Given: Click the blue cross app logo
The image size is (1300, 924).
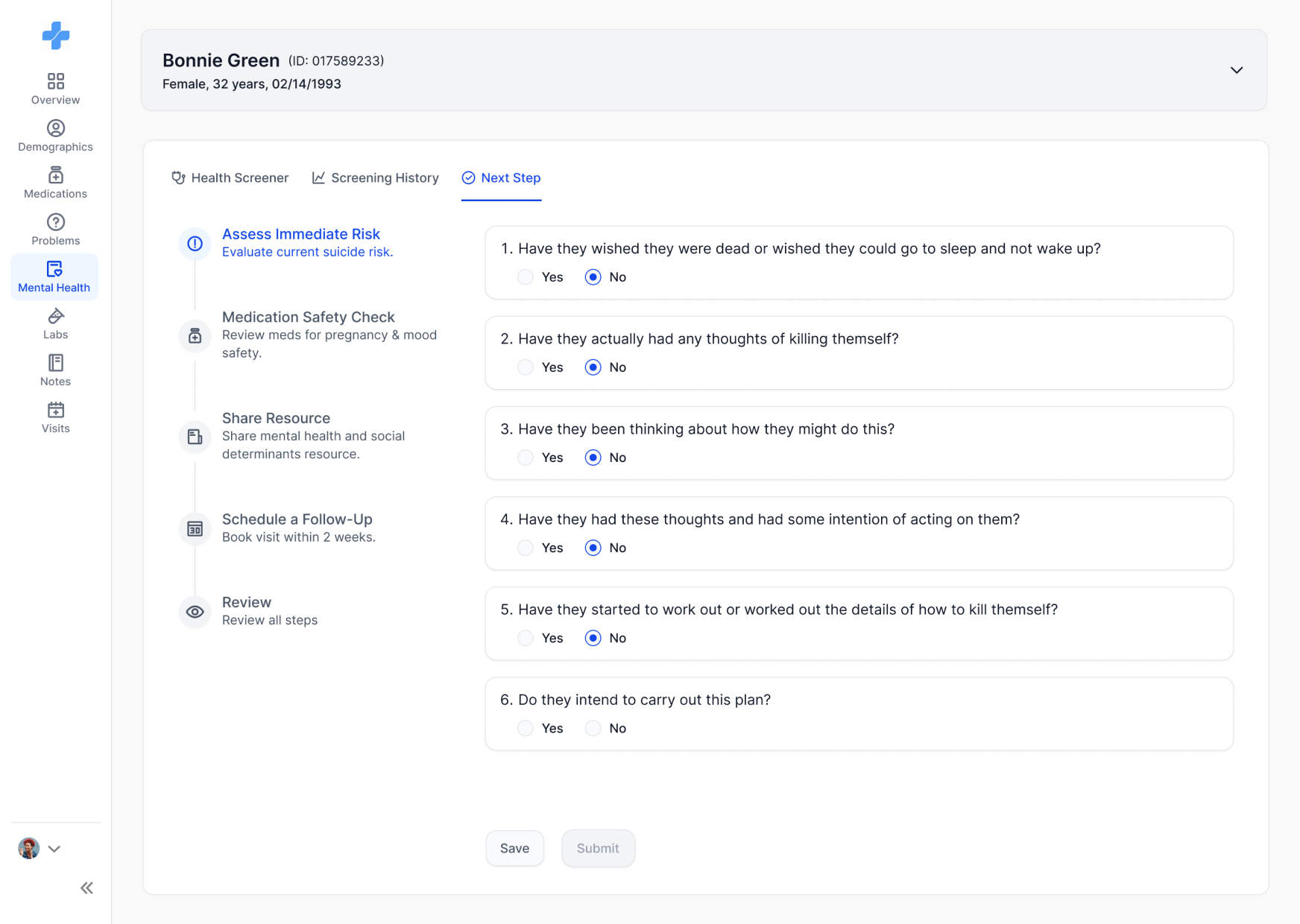Looking at the screenshot, I should pos(56,35).
